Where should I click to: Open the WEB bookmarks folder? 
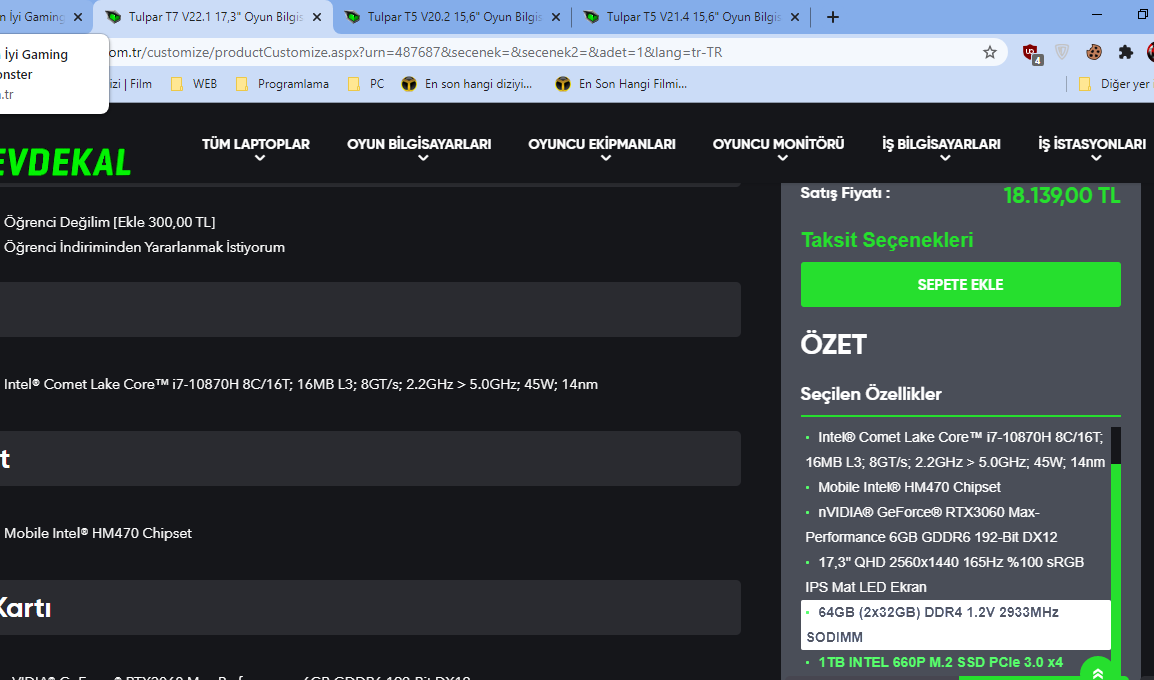coord(194,84)
